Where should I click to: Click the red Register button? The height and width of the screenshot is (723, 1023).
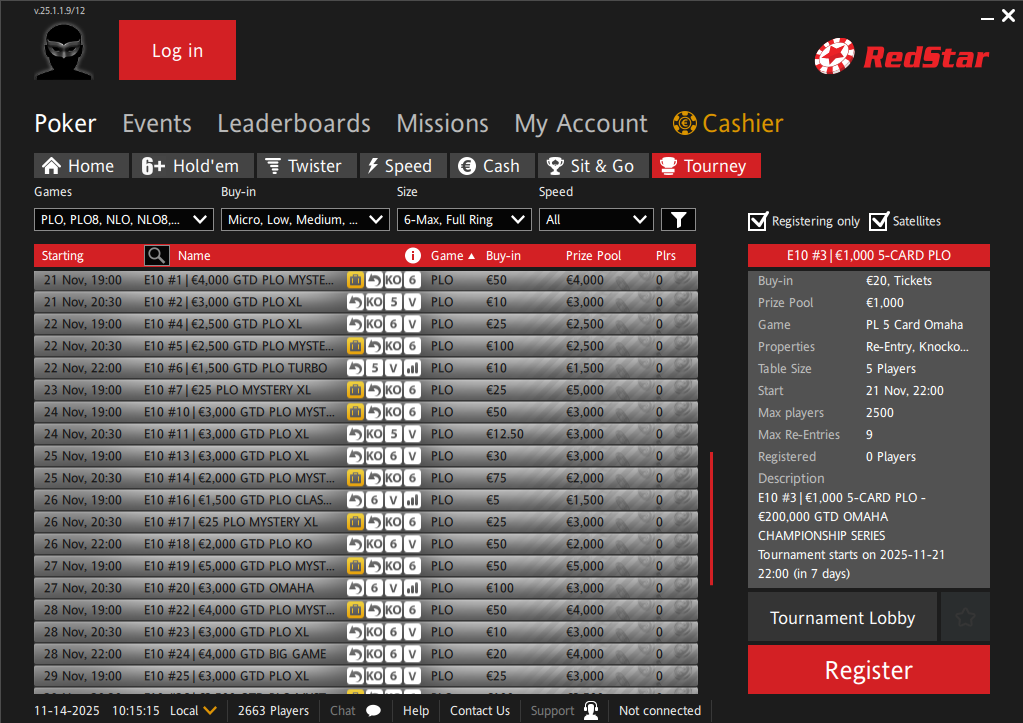point(868,670)
